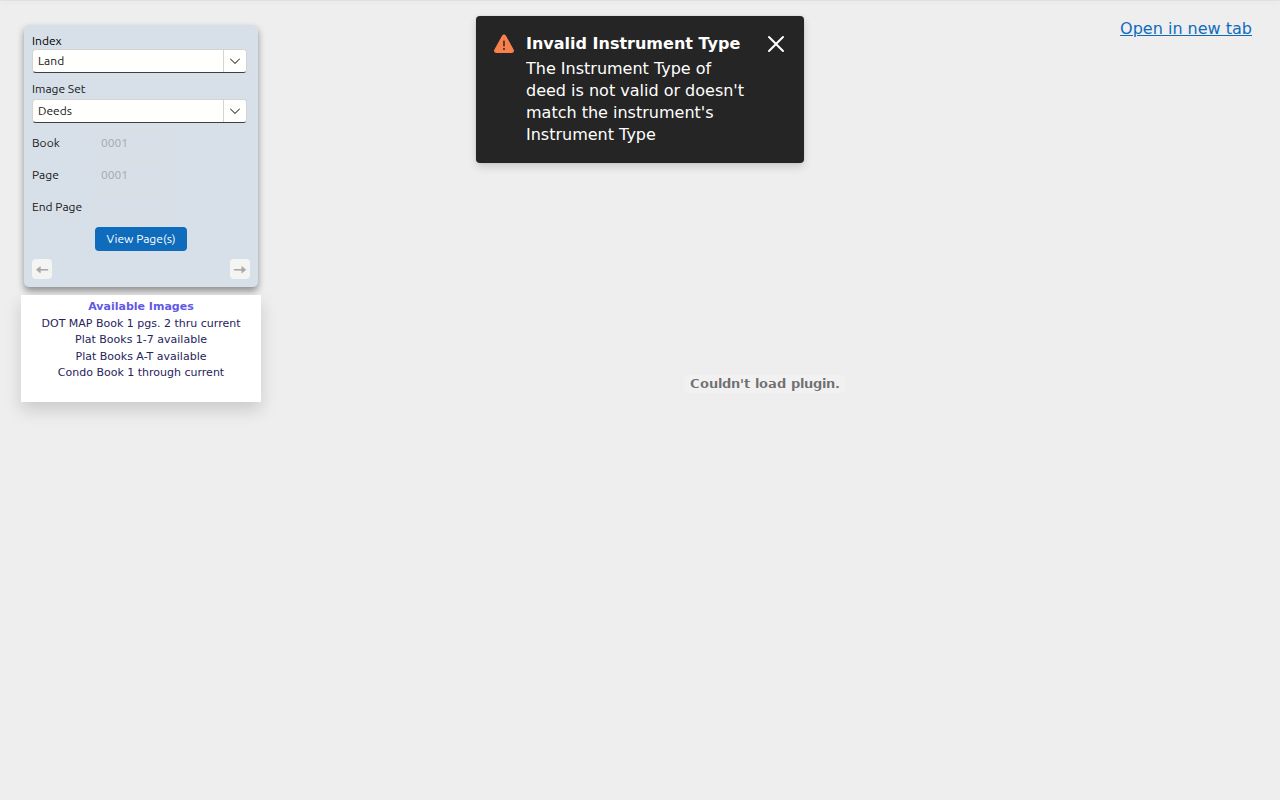This screenshot has height=800, width=1280.
Task: Click the 'Invalid Instrument Type' alert title
Action: [633, 43]
